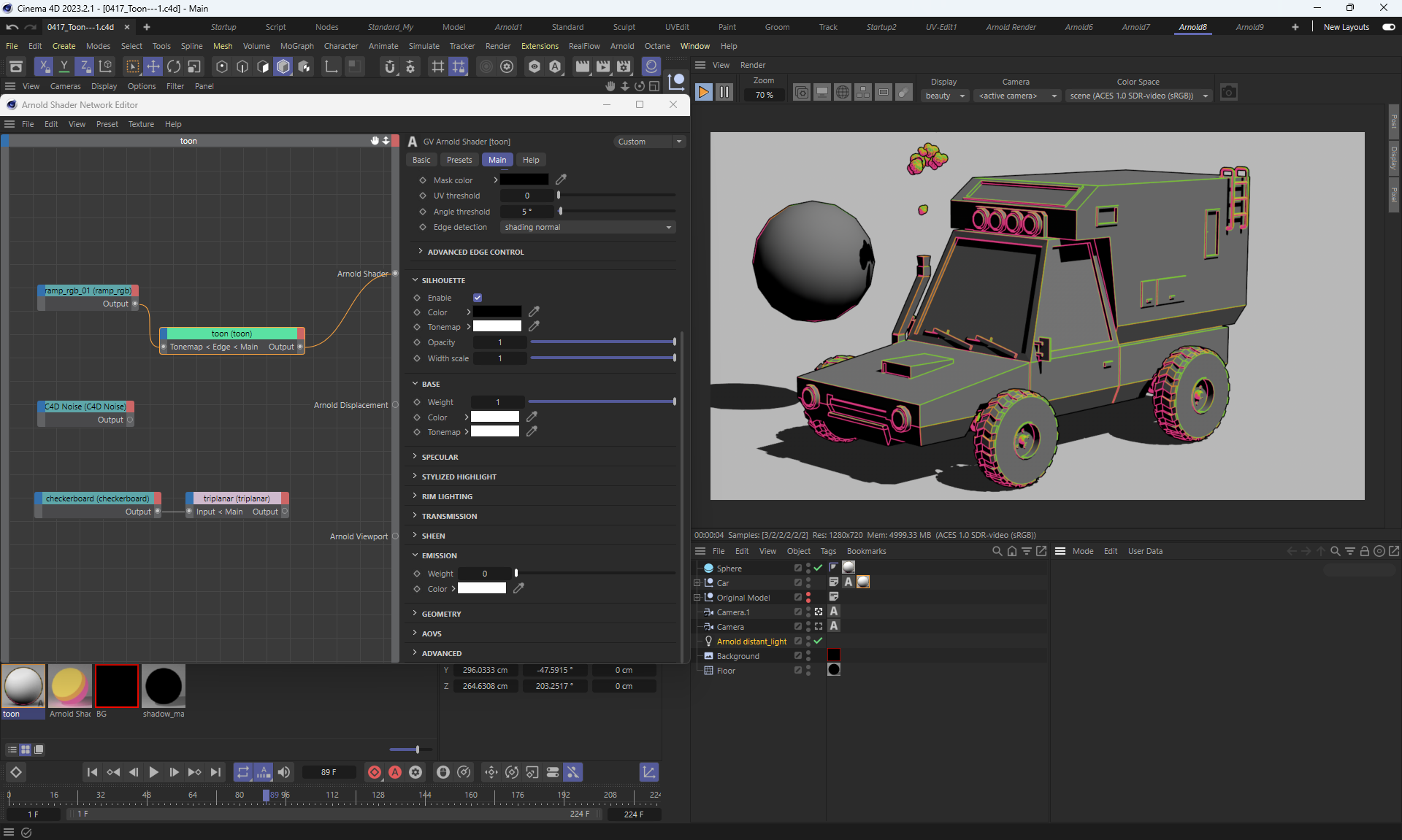
Task: Open the Display beauty dropdown
Action: [944, 96]
